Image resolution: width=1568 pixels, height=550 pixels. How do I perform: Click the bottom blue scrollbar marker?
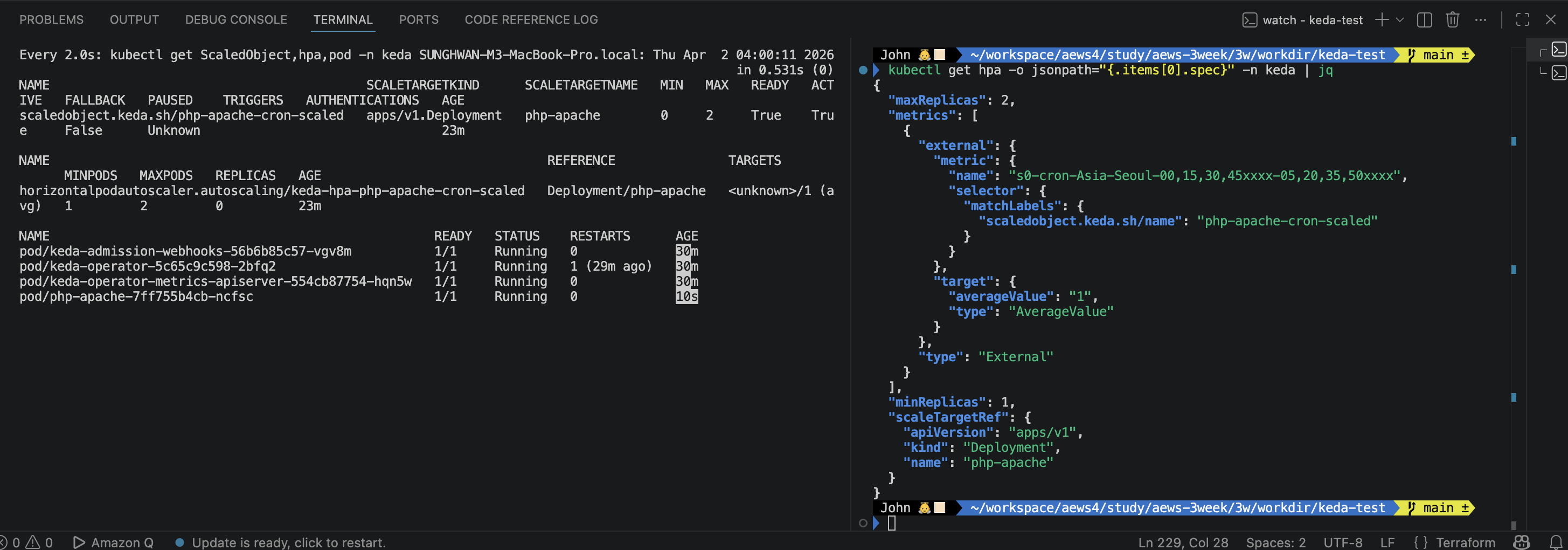1513,397
